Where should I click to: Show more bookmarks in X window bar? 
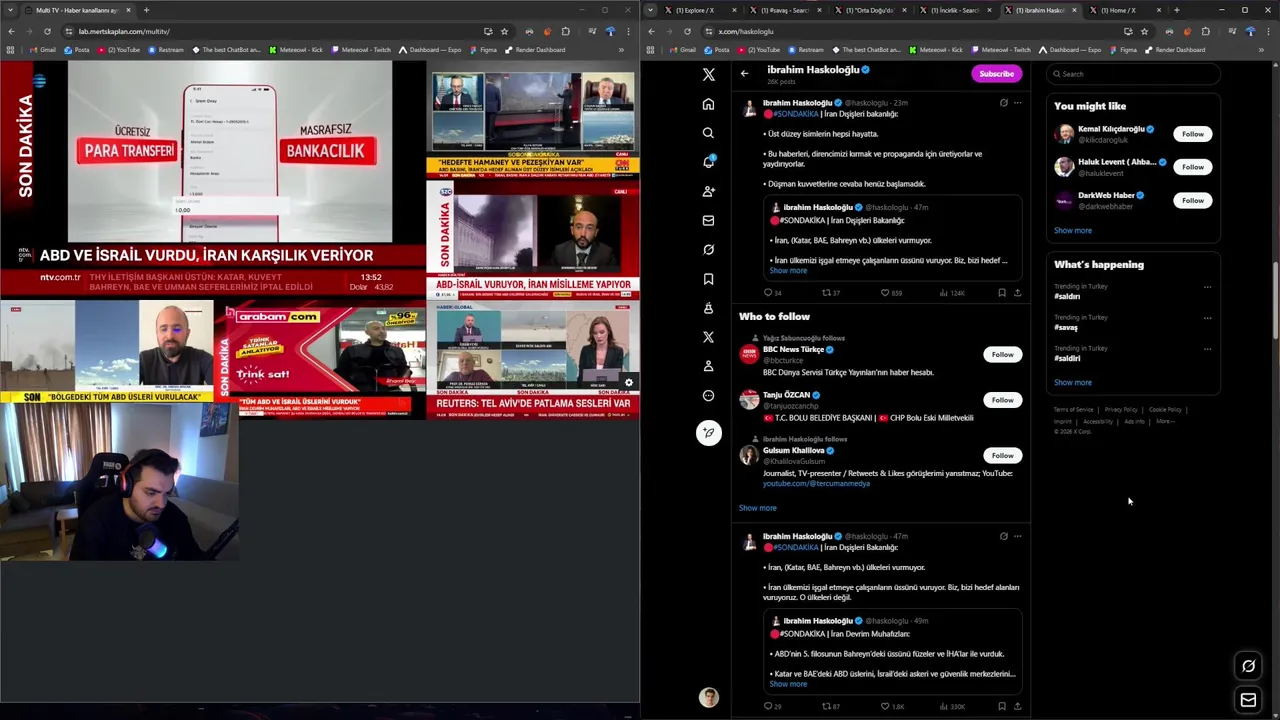coord(1261,49)
